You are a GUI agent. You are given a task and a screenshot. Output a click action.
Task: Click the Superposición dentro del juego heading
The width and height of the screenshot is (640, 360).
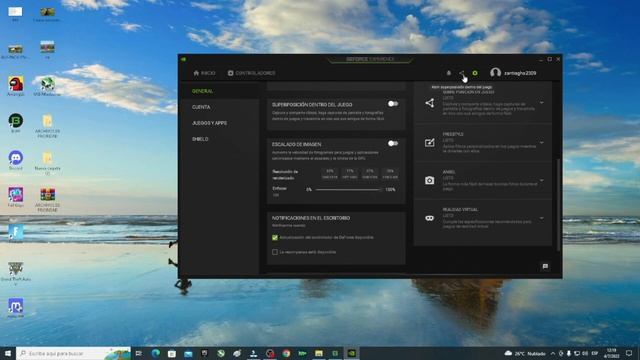click(x=312, y=104)
